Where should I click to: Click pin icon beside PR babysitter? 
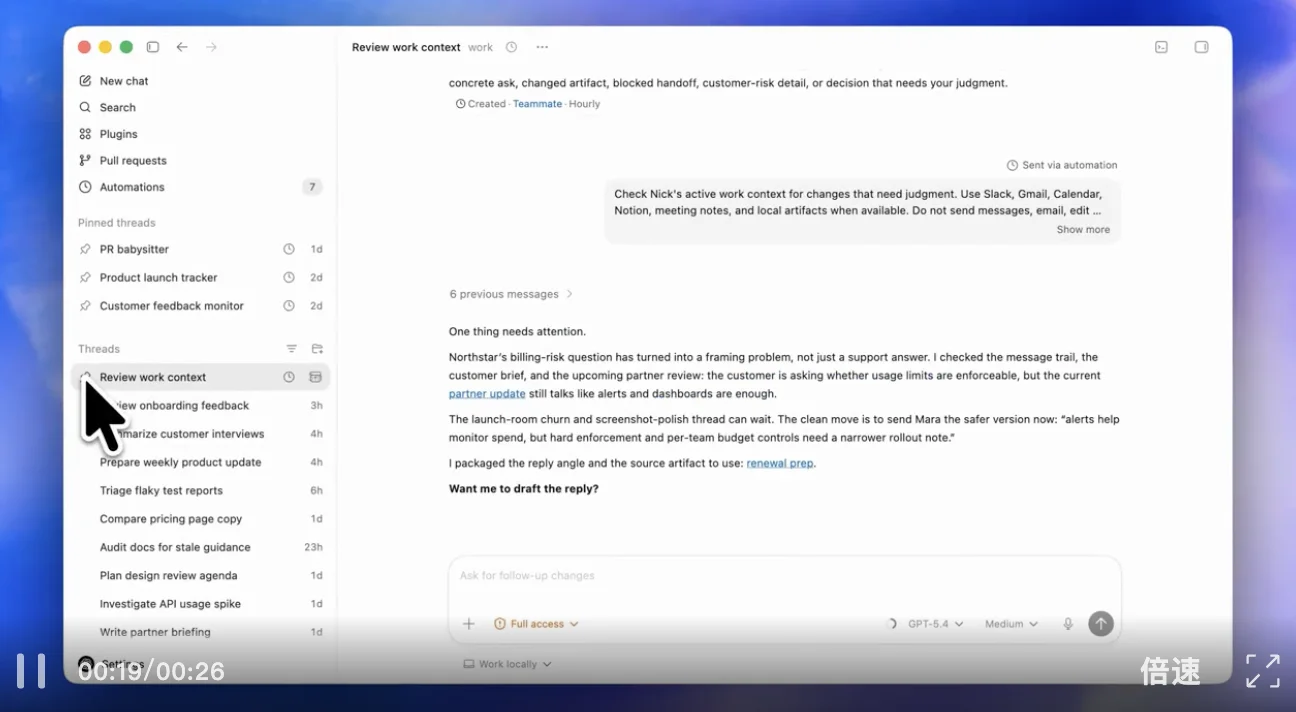[85, 249]
